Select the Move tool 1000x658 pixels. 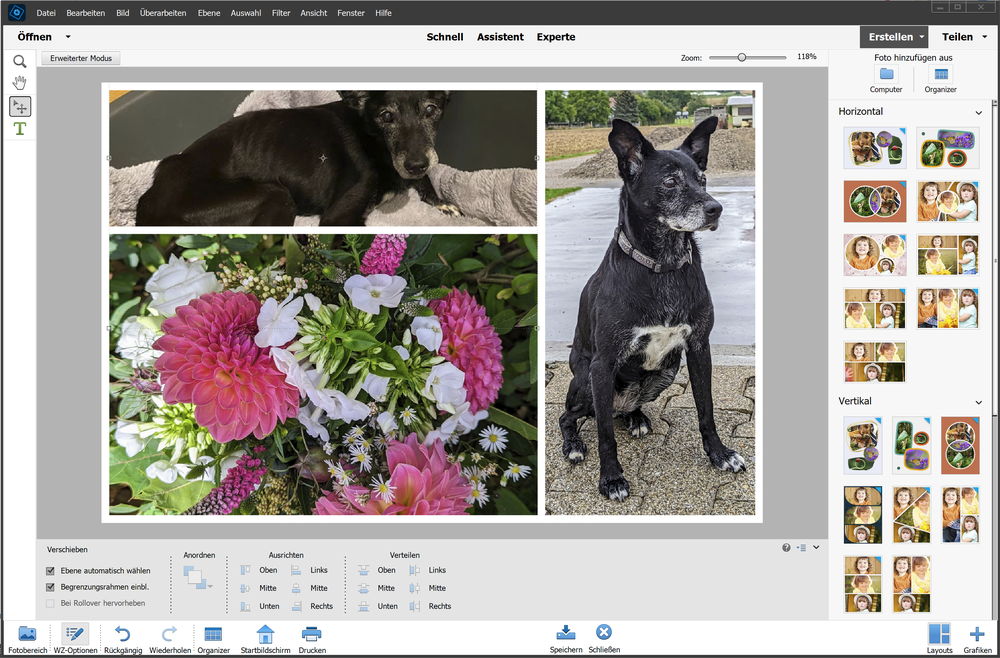click(x=19, y=105)
